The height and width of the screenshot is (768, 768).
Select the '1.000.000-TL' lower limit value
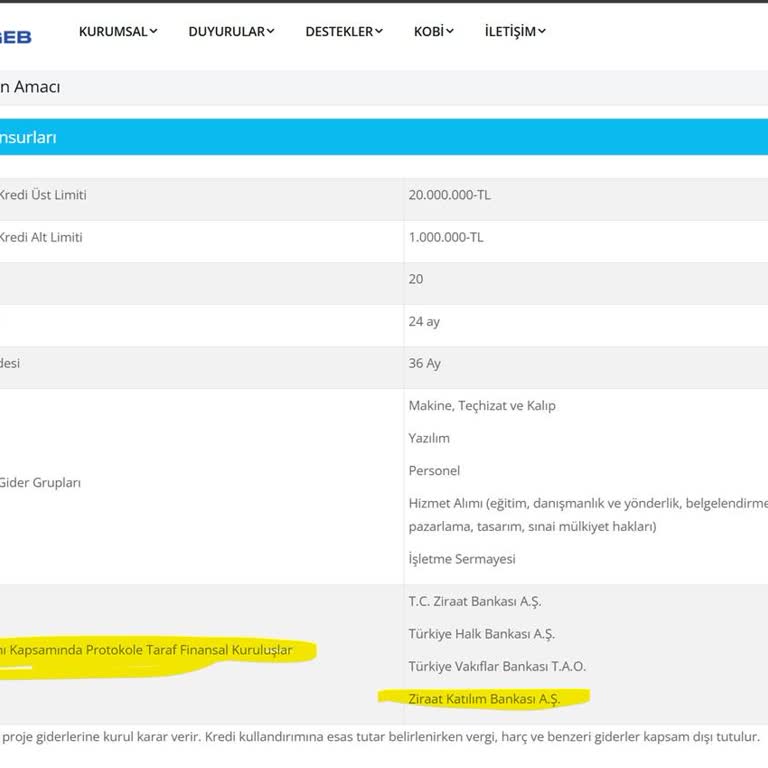446,237
